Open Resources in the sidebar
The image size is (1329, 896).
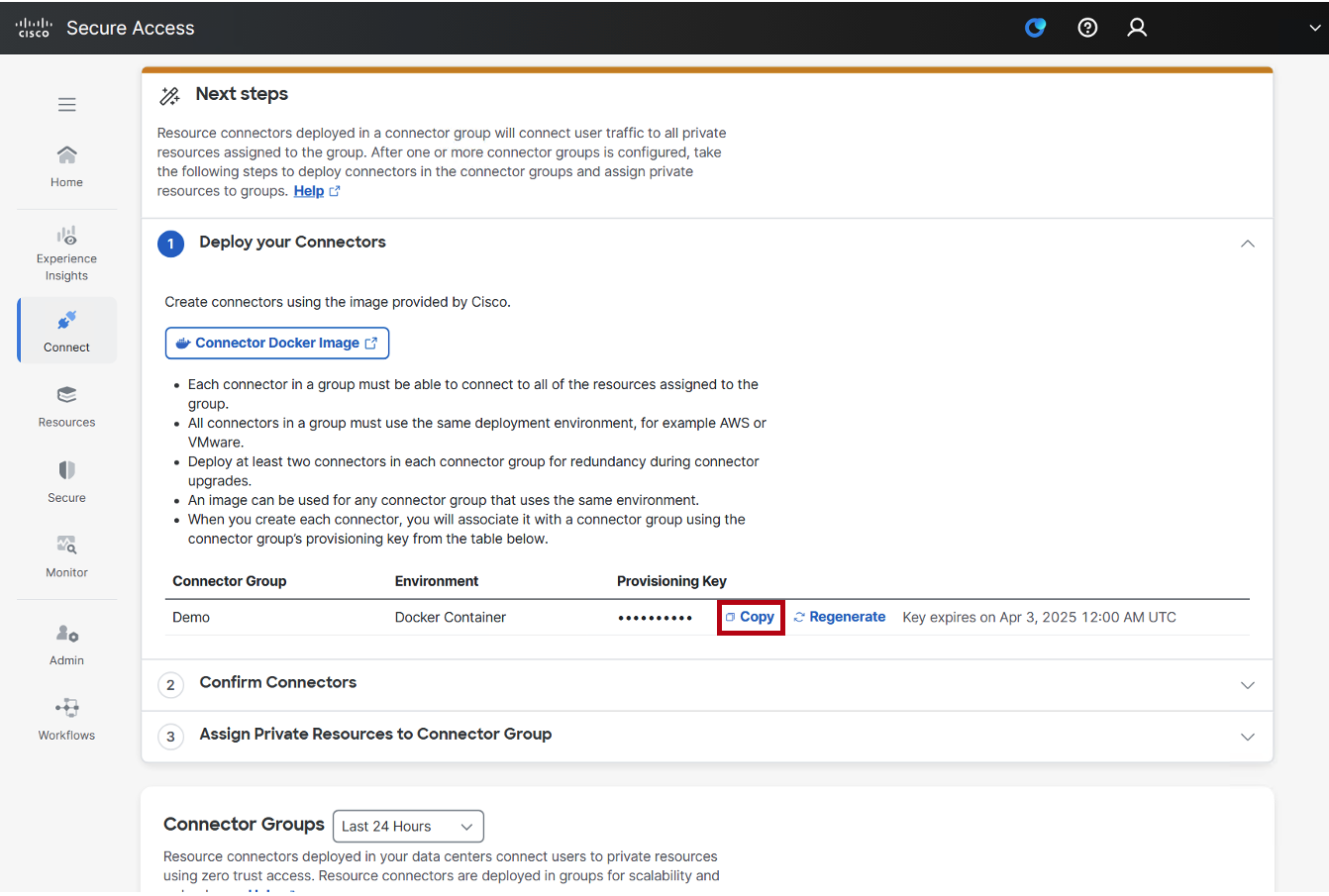point(66,406)
